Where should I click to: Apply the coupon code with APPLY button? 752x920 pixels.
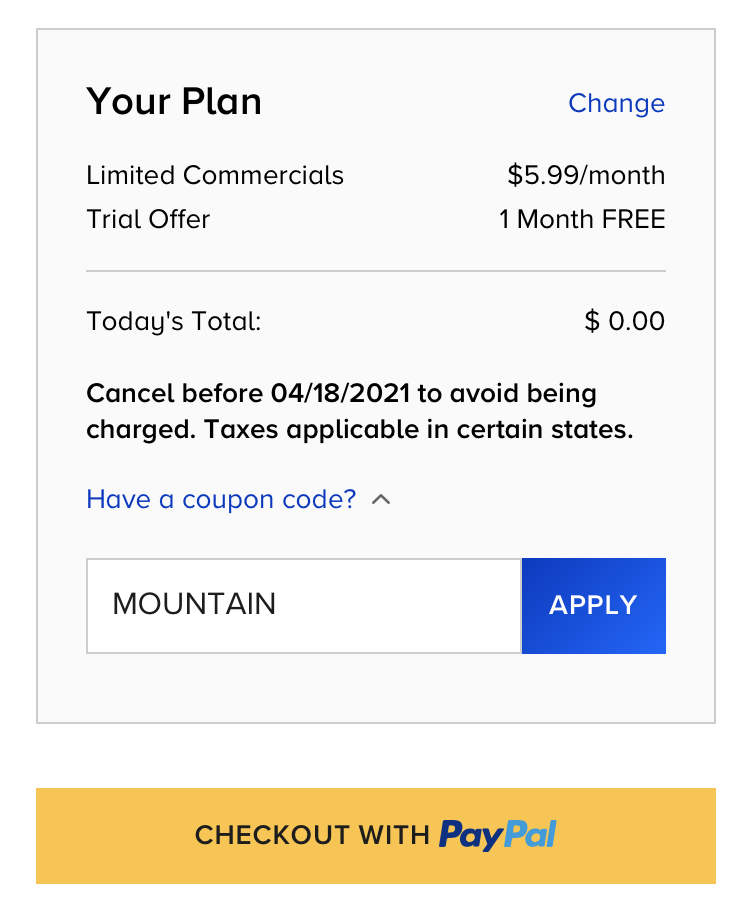594,606
